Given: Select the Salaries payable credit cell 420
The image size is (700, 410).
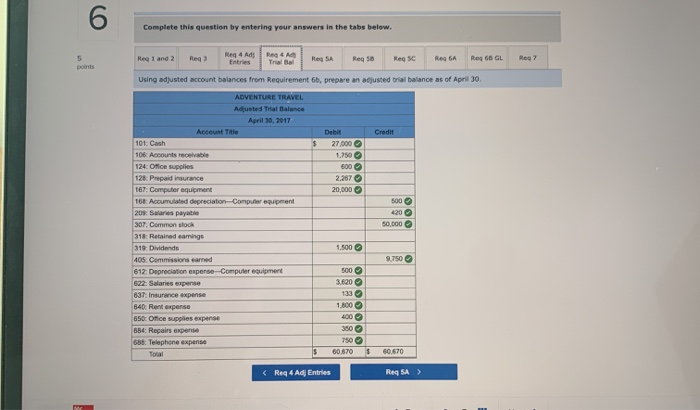Looking at the screenshot, I should (390, 213).
